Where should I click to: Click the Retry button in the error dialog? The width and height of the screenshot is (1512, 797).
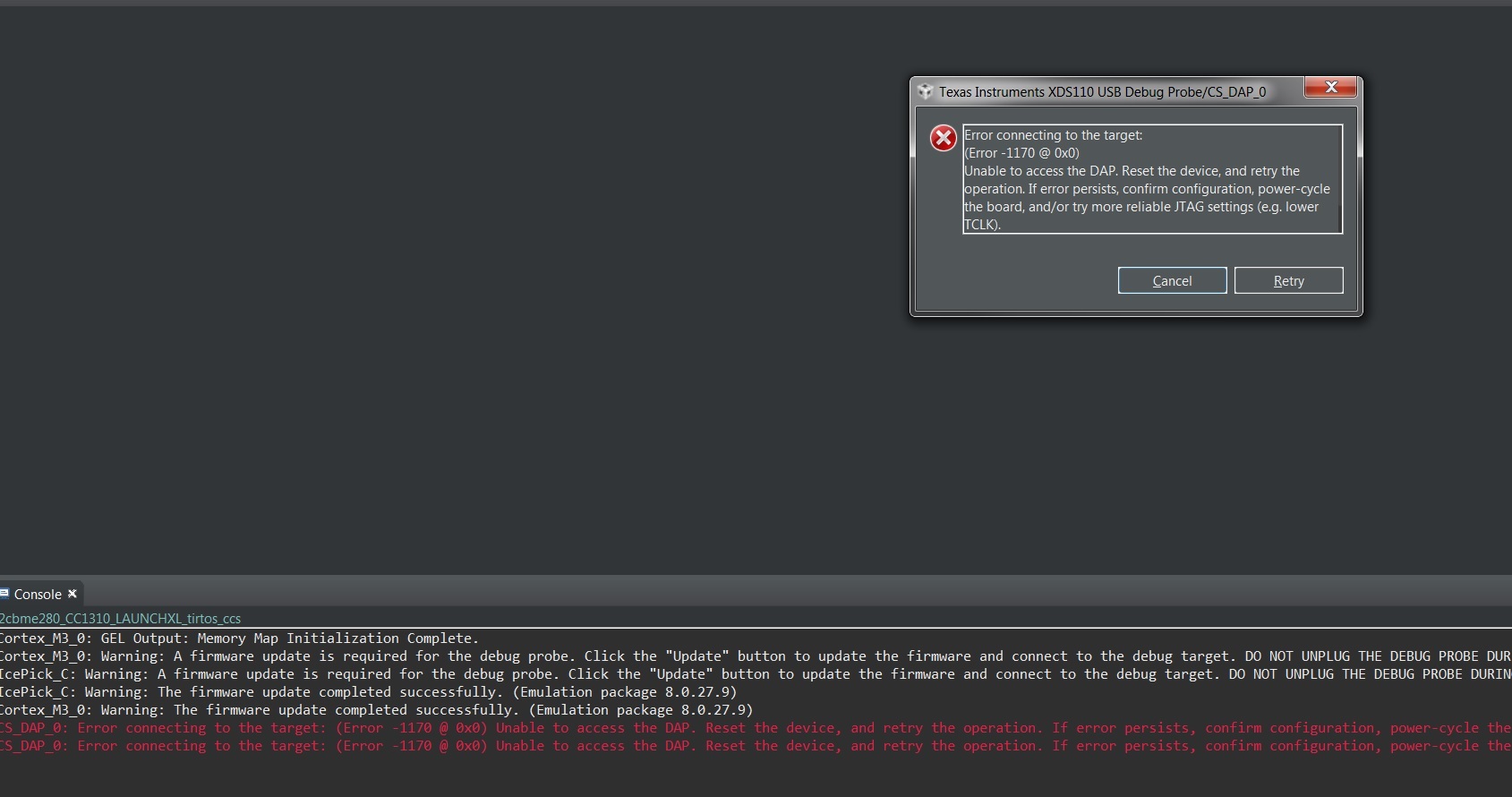1288,280
